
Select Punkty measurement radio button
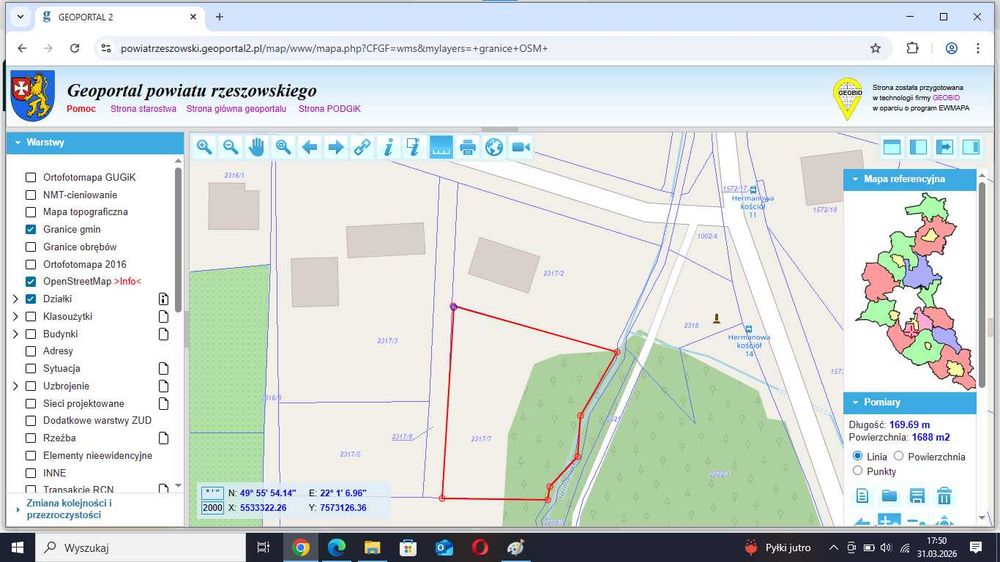point(858,471)
